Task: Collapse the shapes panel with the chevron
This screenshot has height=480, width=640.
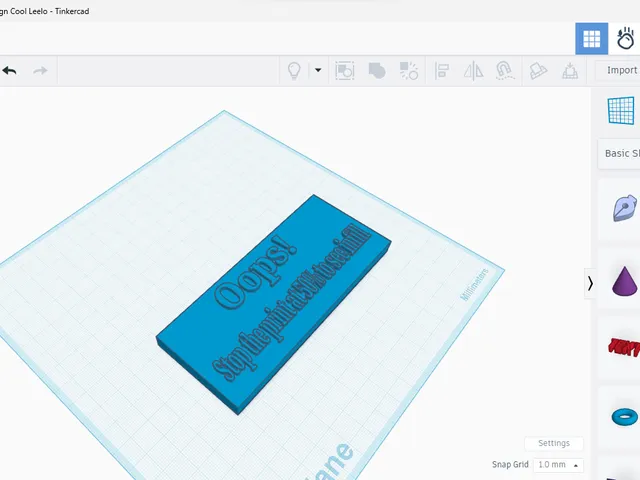Action: [590, 283]
